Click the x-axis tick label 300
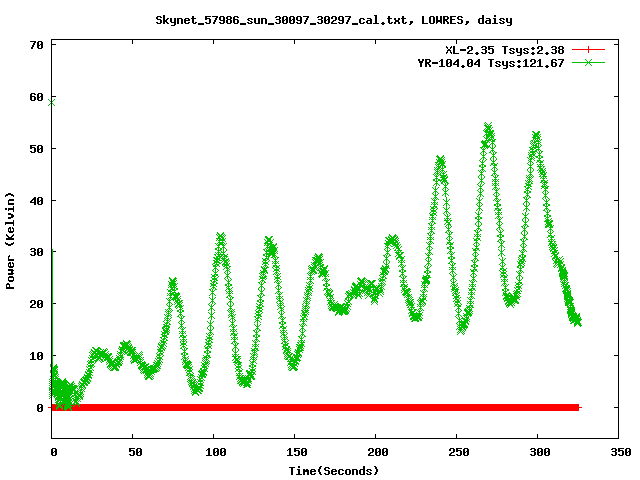 click(x=540, y=452)
